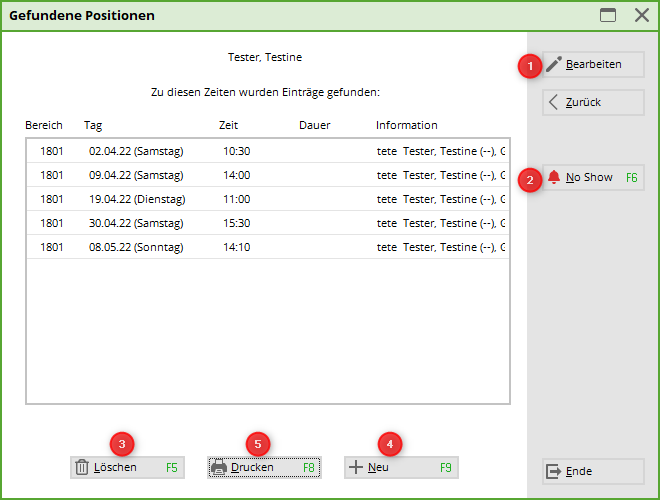Click the Bereich column header

click(x=44, y=125)
